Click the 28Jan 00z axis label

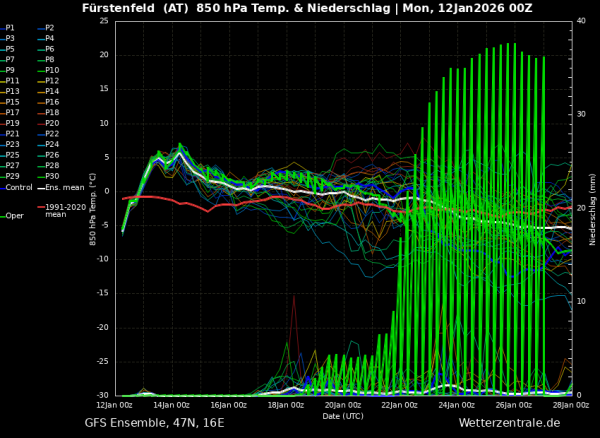pyautogui.click(x=572, y=405)
